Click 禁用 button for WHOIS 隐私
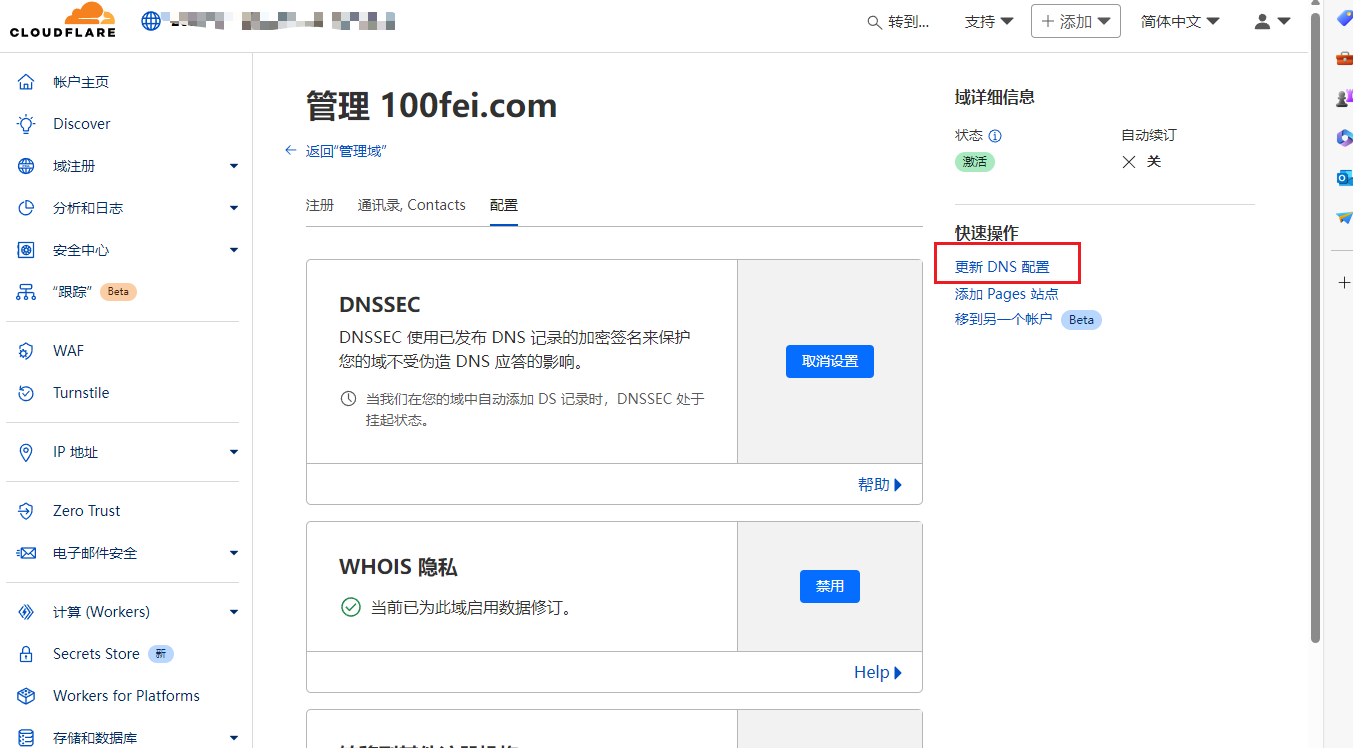The height and width of the screenshot is (748, 1353). [x=830, y=586]
